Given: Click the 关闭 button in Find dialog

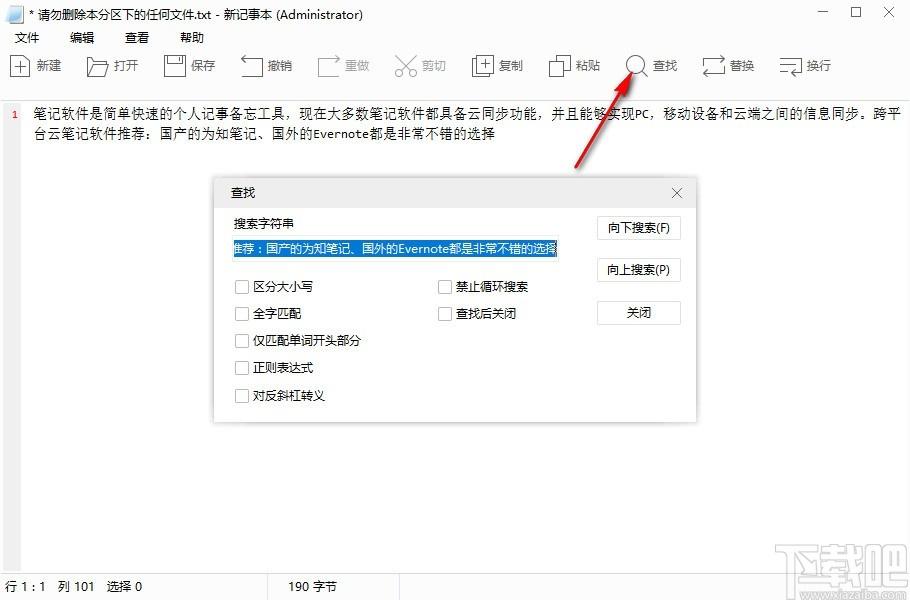Looking at the screenshot, I should [638, 313].
